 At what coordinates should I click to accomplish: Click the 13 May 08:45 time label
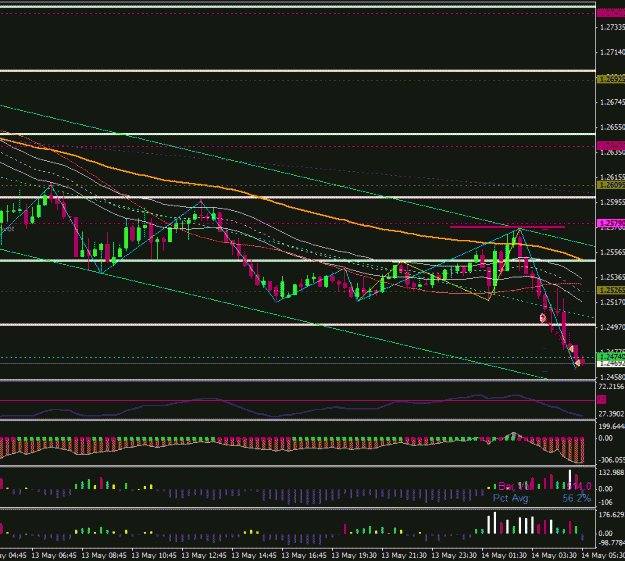point(104,555)
